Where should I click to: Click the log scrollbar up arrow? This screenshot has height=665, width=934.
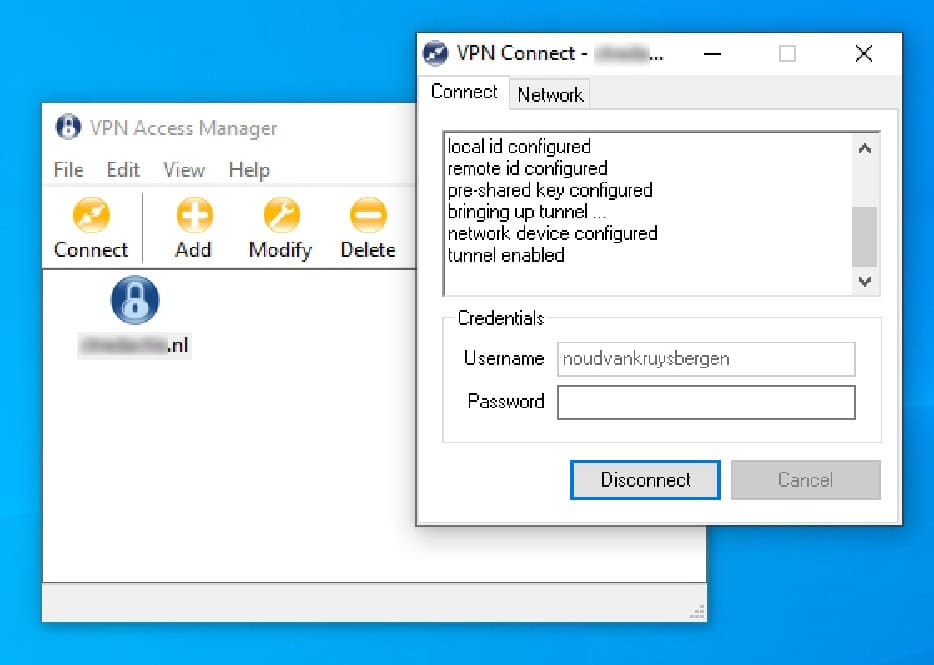864,147
